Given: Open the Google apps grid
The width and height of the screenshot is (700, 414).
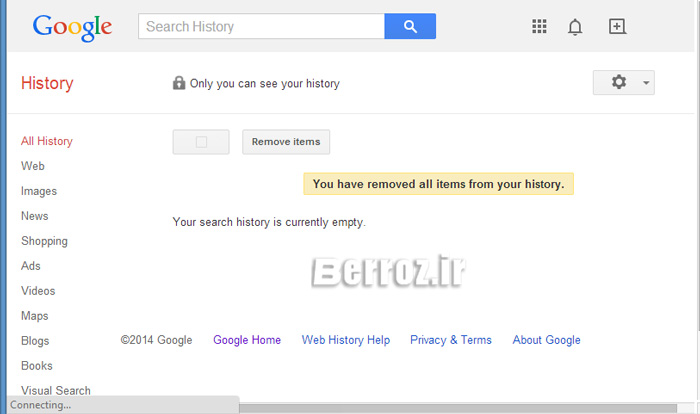Looking at the screenshot, I should [540, 27].
